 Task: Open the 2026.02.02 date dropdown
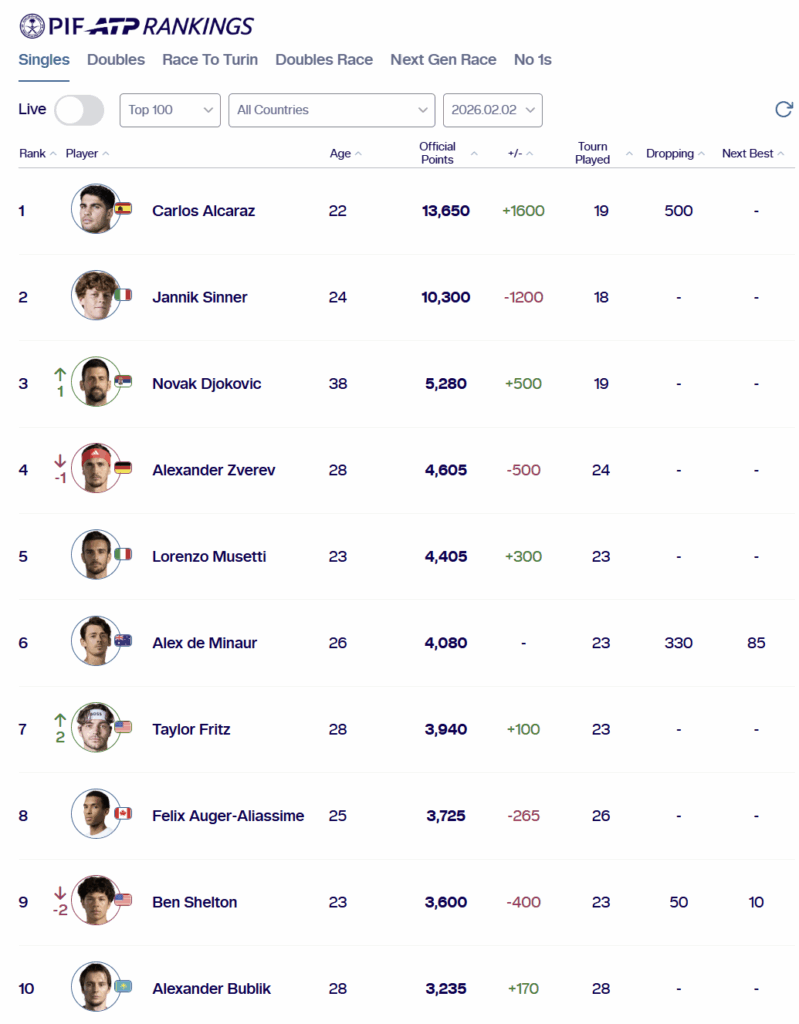pos(492,110)
